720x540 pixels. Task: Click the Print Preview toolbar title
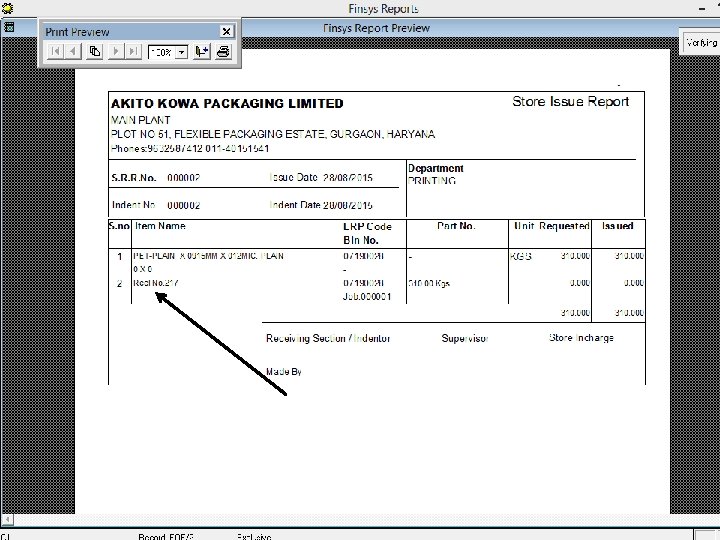[77, 32]
